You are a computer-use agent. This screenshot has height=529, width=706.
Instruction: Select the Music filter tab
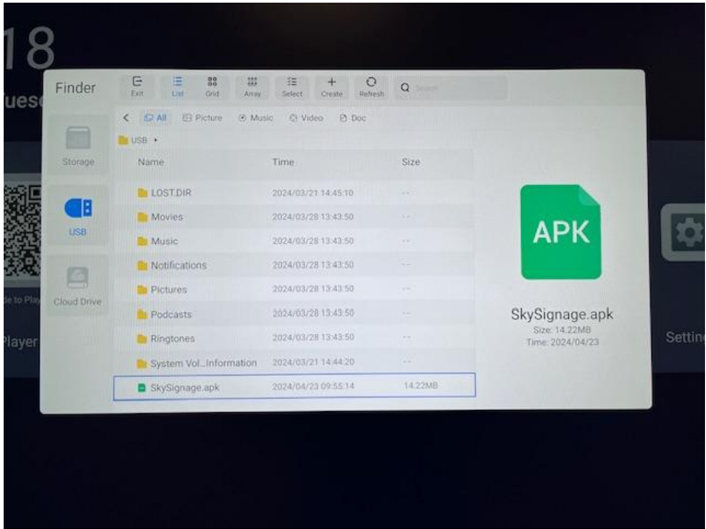[256, 118]
